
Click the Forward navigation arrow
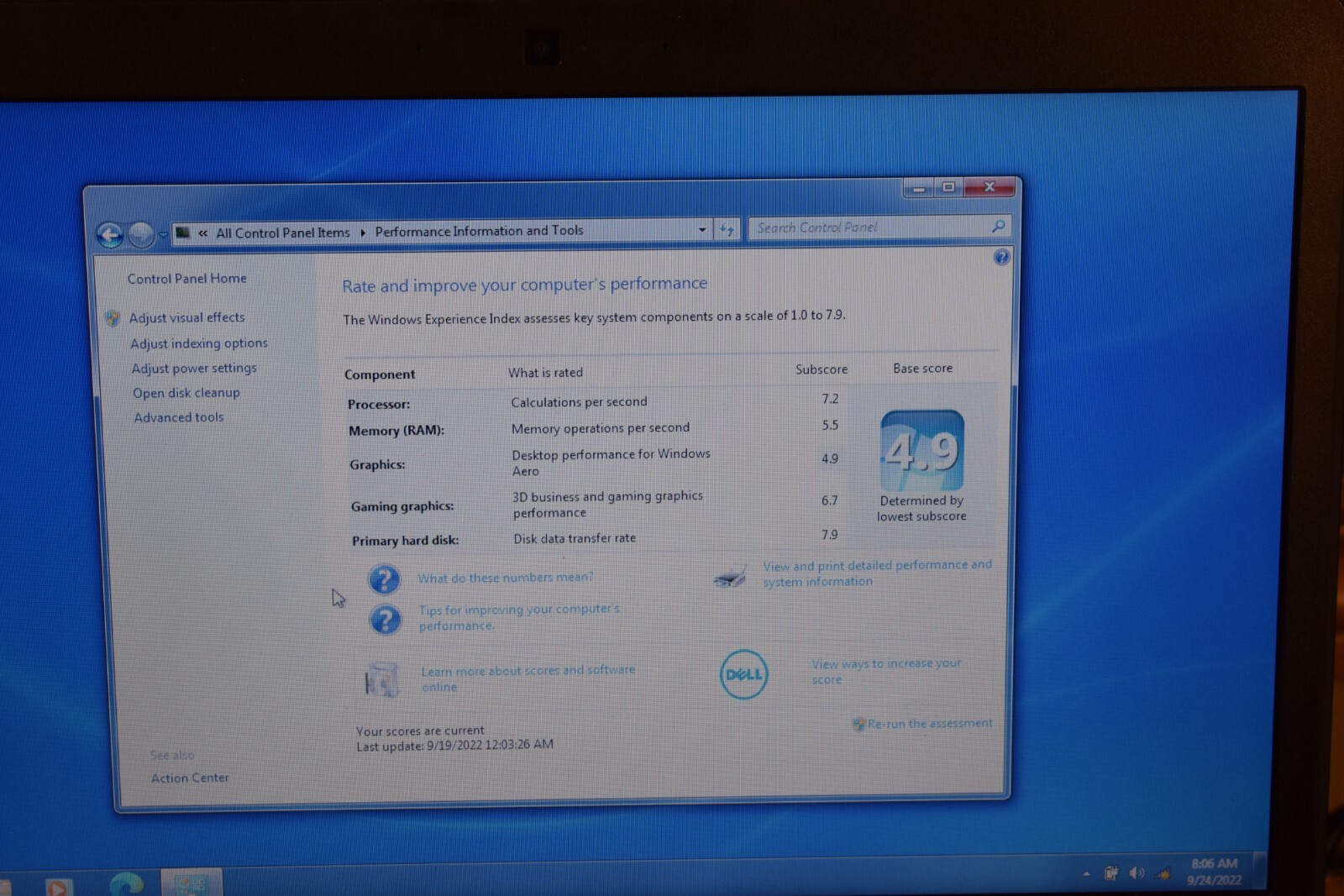(x=140, y=235)
